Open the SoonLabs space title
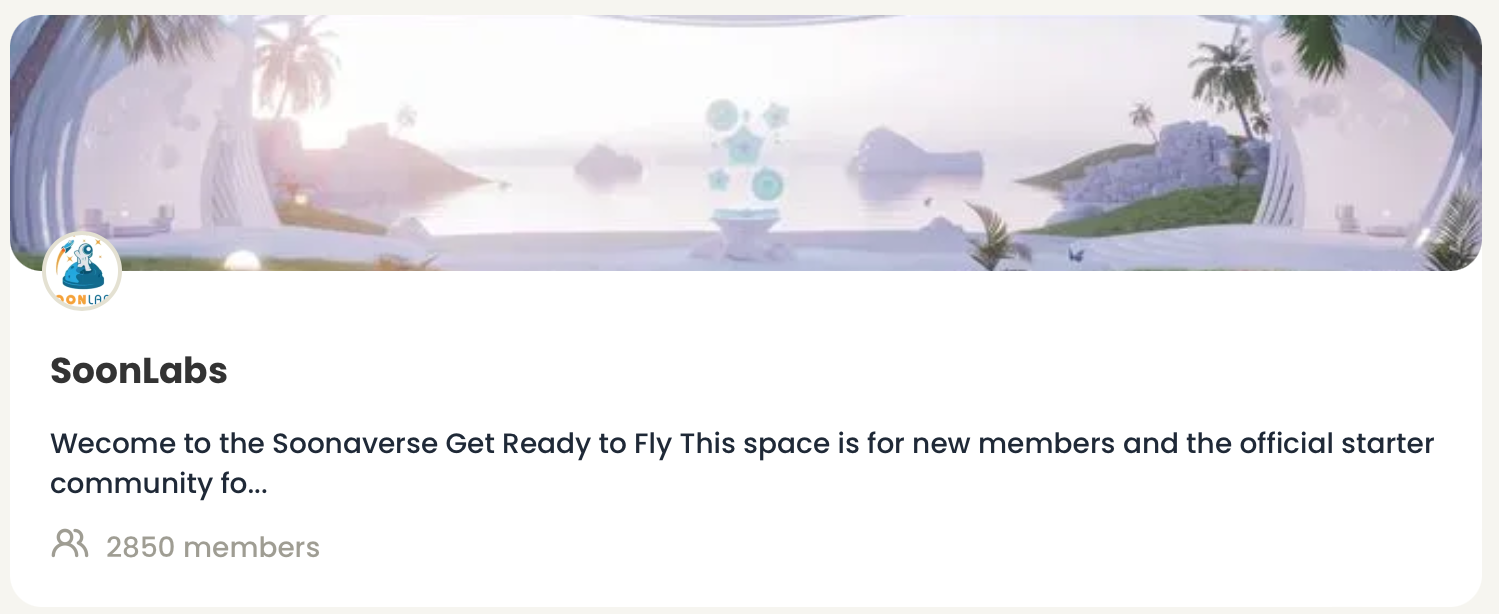Image resolution: width=1499 pixels, height=614 pixels. 139,371
